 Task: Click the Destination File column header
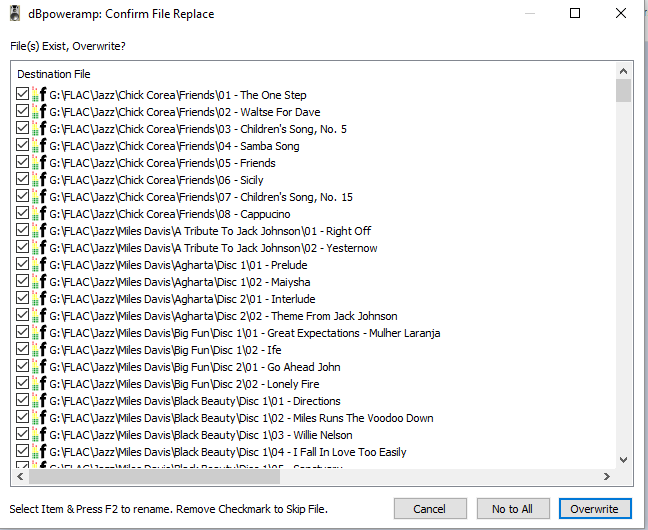click(x=54, y=74)
